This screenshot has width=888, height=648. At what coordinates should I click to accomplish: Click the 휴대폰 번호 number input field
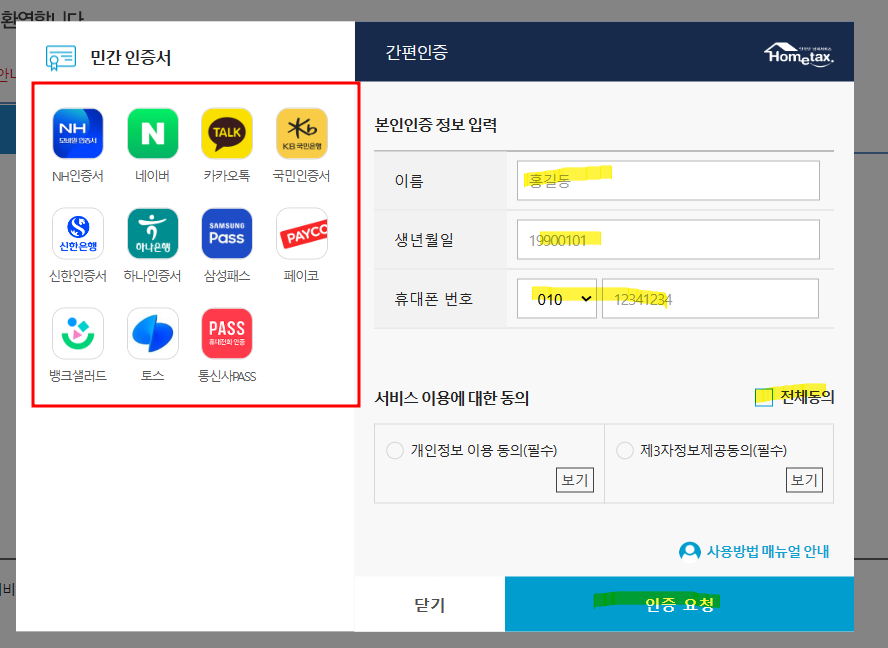pos(710,299)
